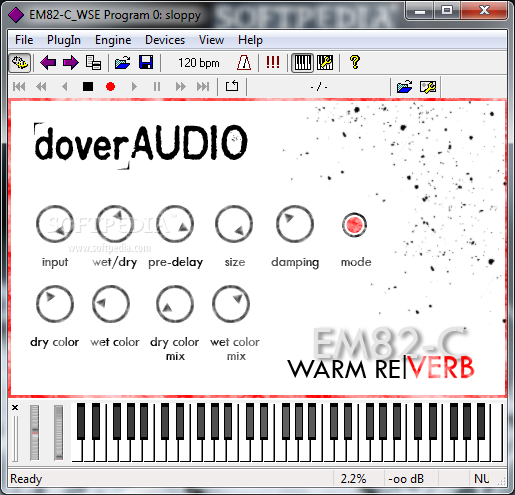Click the play triangle button

point(134,87)
